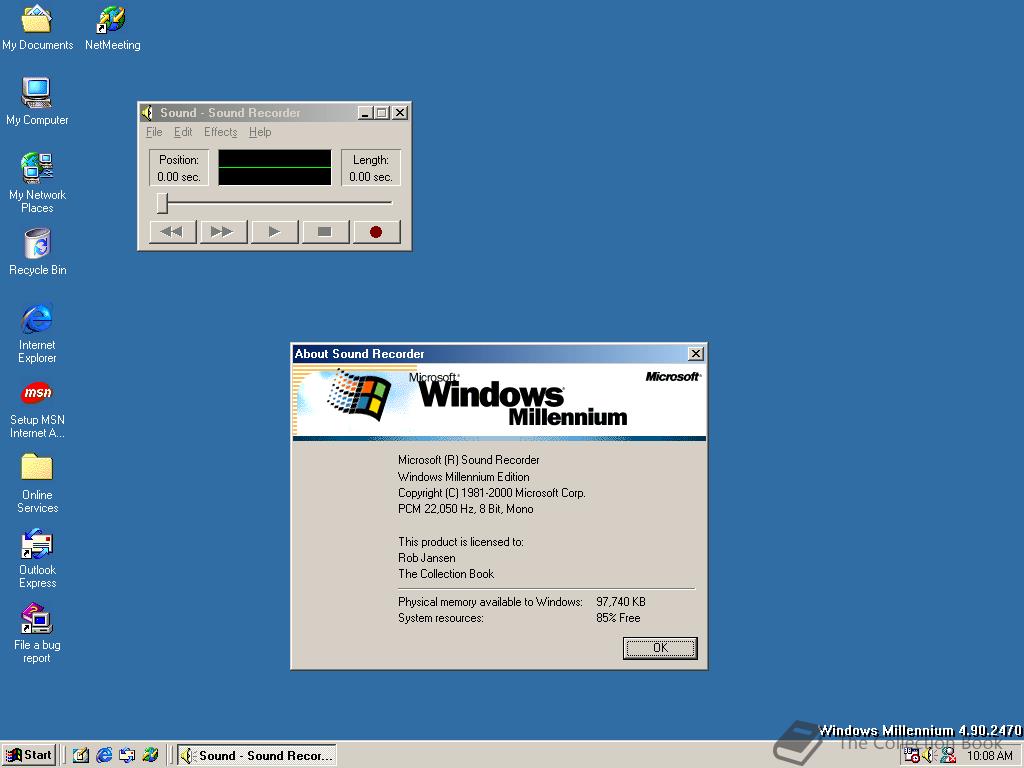
Task: Click Show Desktop quick launch icon
Action: point(80,756)
